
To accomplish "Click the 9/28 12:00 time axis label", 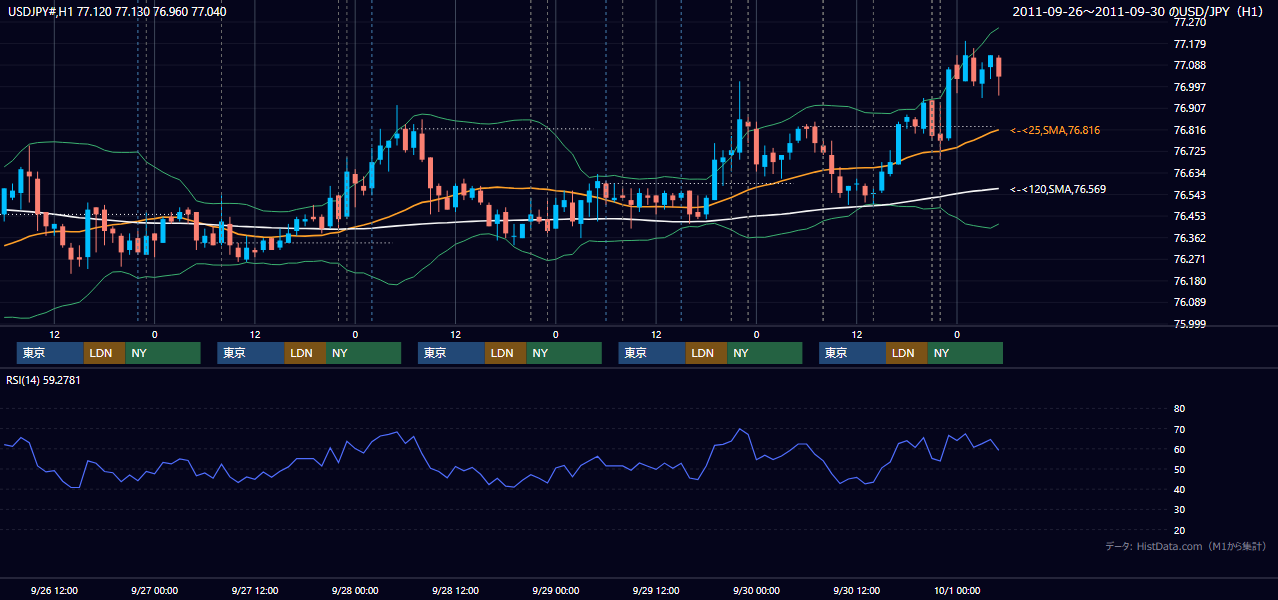I will click(x=455, y=590).
